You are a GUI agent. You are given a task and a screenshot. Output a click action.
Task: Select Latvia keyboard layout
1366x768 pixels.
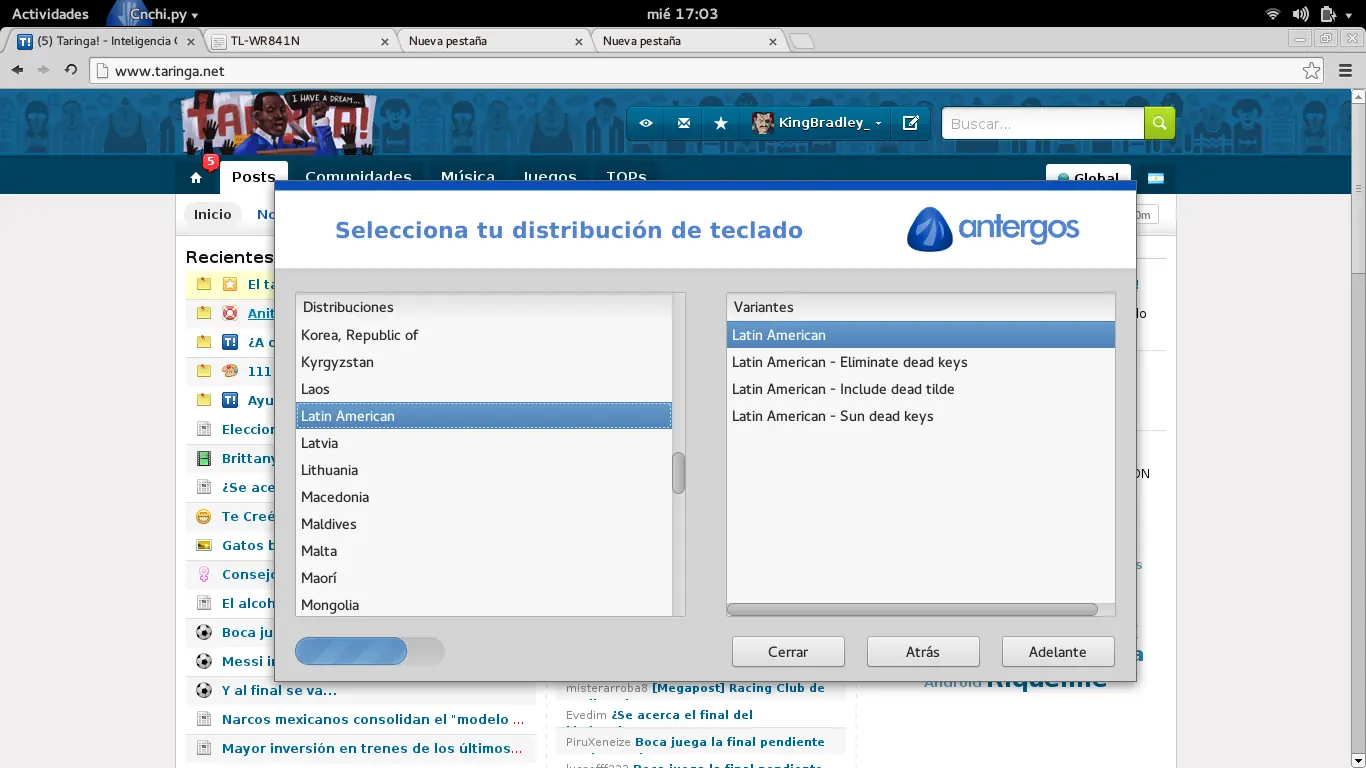pyautogui.click(x=484, y=443)
